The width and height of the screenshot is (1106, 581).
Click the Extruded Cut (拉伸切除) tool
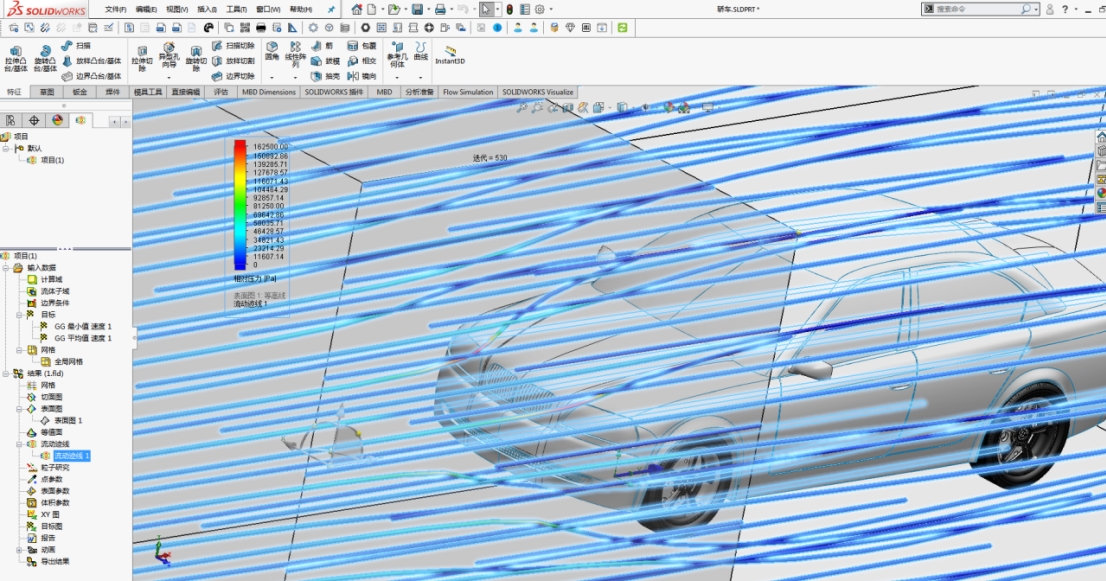pos(142,59)
